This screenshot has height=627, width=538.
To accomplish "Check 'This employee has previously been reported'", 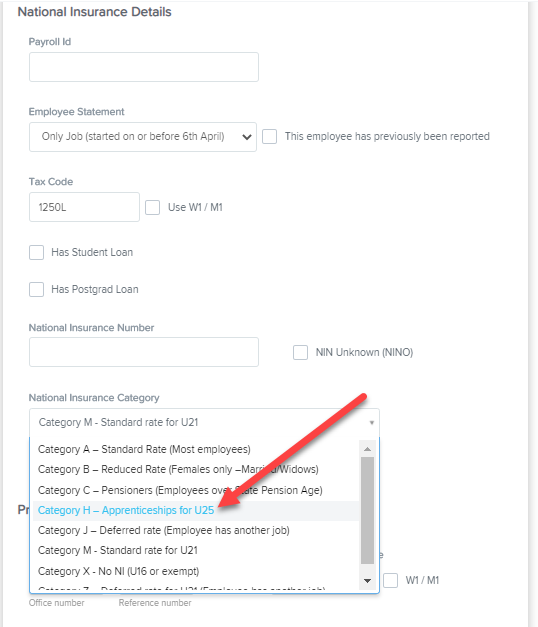I will tap(270, 136).
